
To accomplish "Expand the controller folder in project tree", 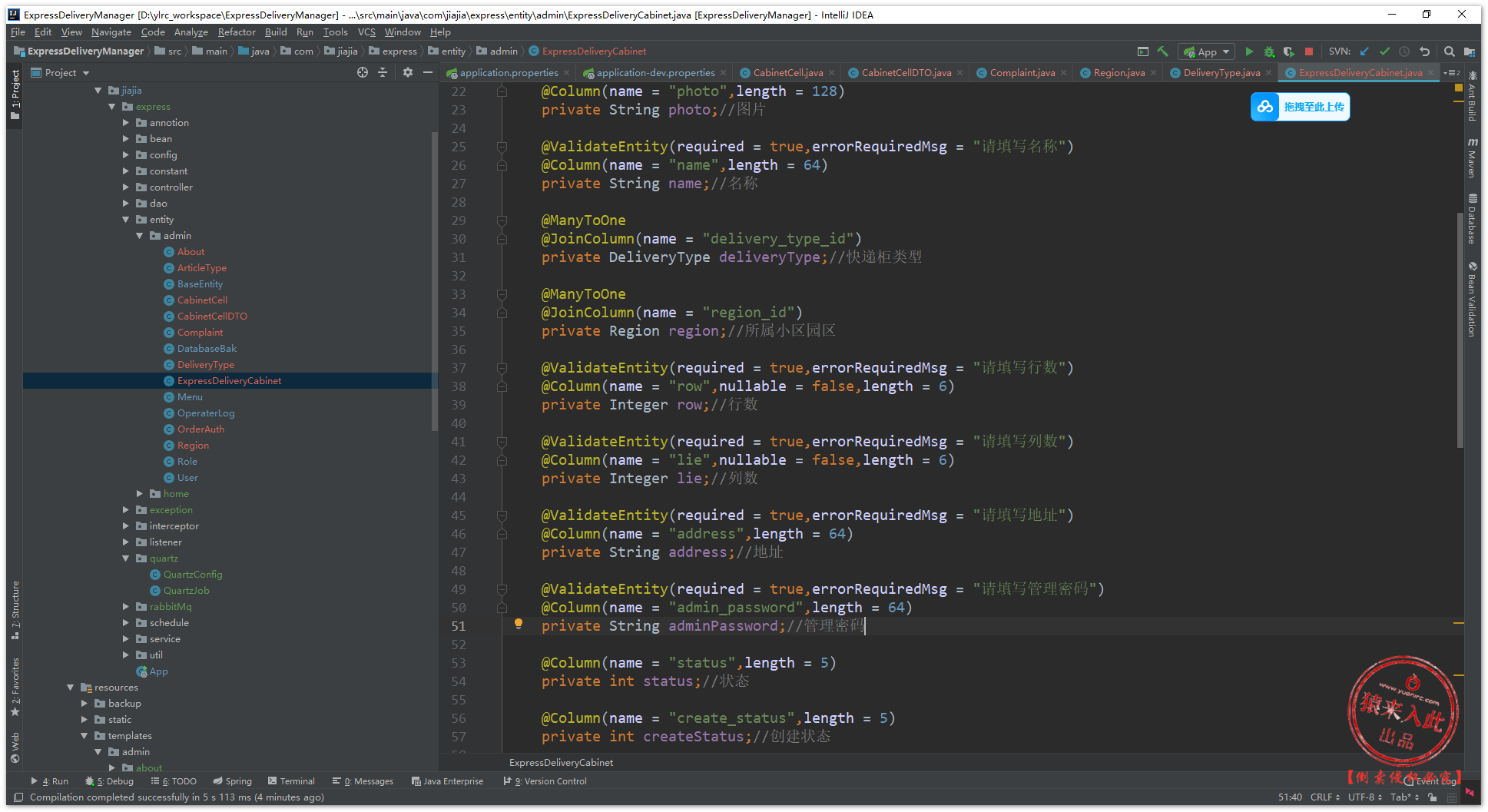I will click(126, 187).
